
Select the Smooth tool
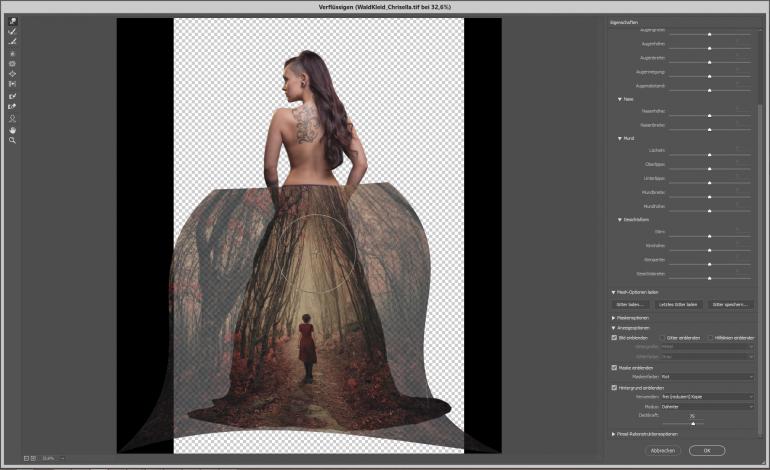12,42
